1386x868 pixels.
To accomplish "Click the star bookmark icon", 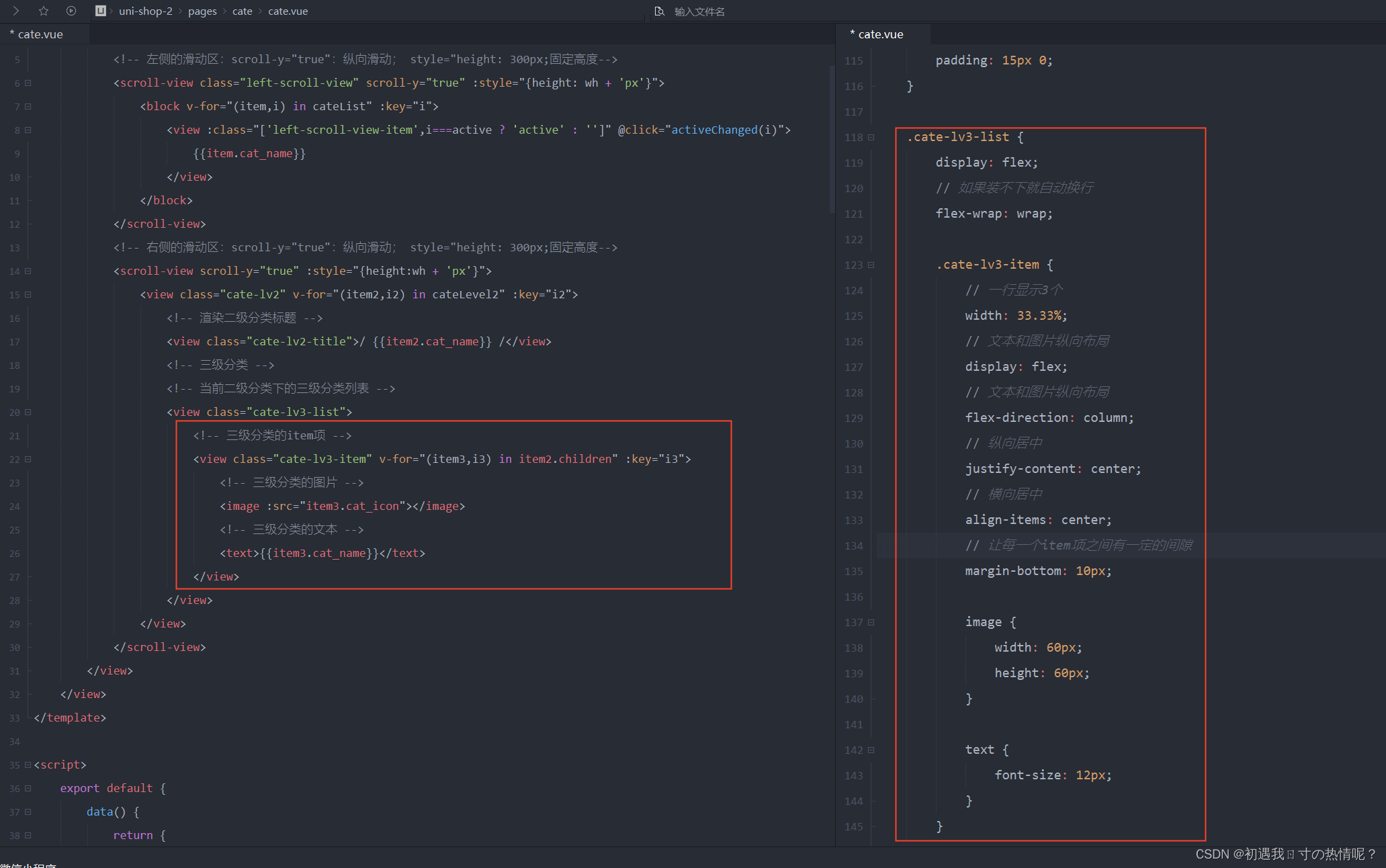I will pyautogui.click(x=44, y=11).
